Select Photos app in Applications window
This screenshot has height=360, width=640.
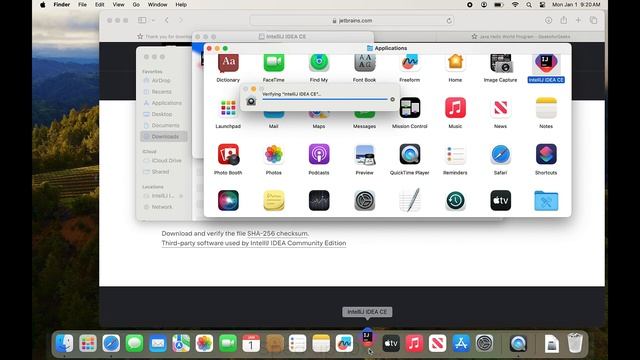[273, 154]
